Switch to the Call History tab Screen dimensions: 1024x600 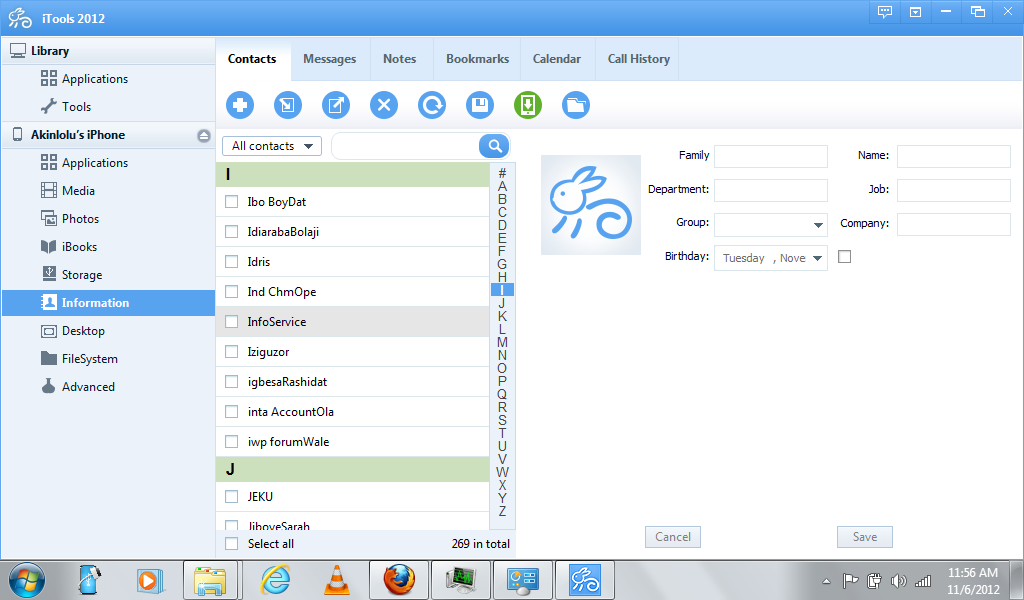coord(639,59)
